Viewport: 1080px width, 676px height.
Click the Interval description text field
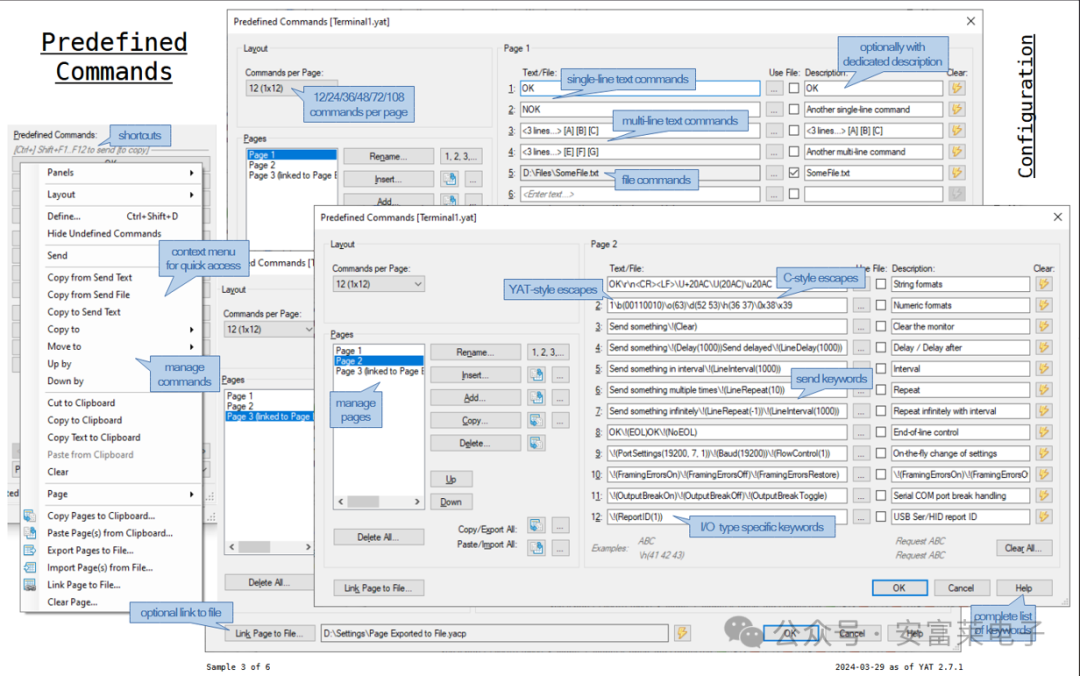point(960,369)
